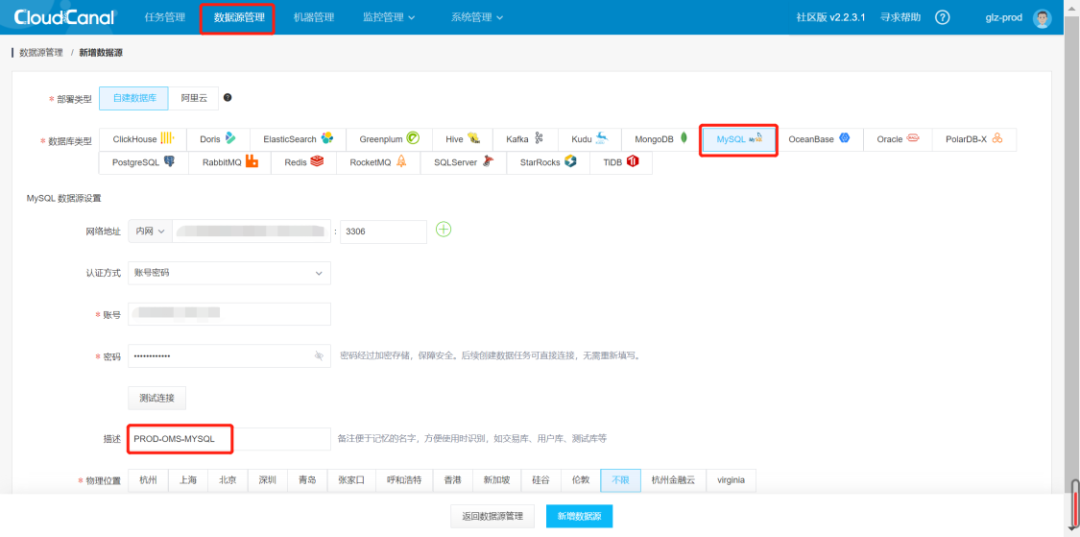This screenshot has width=1080, height=537.
Task: Click the port field showing 3306
Action: (384, 231)
